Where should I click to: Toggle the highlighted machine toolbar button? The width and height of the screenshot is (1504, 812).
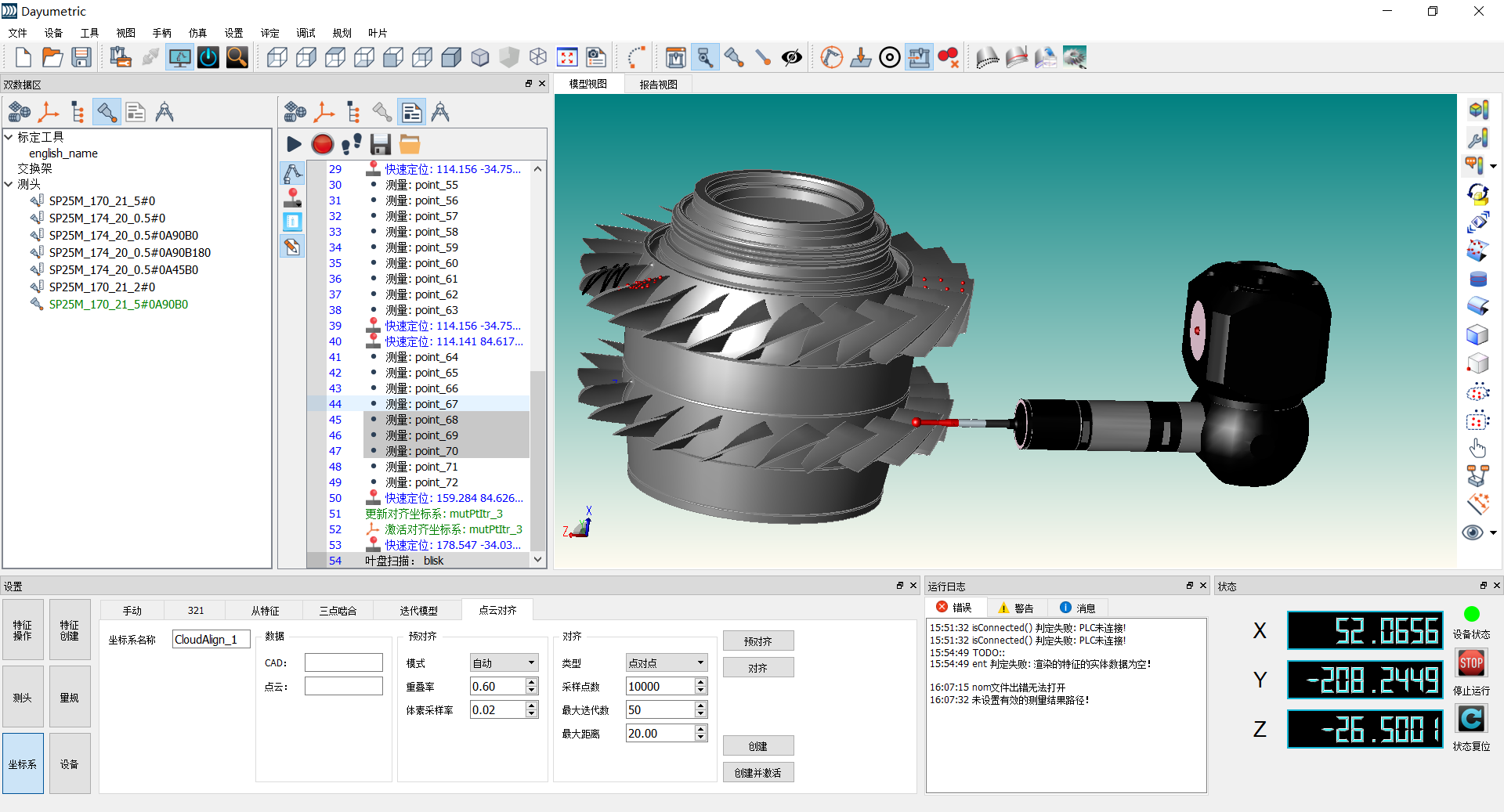click(919, 57)
